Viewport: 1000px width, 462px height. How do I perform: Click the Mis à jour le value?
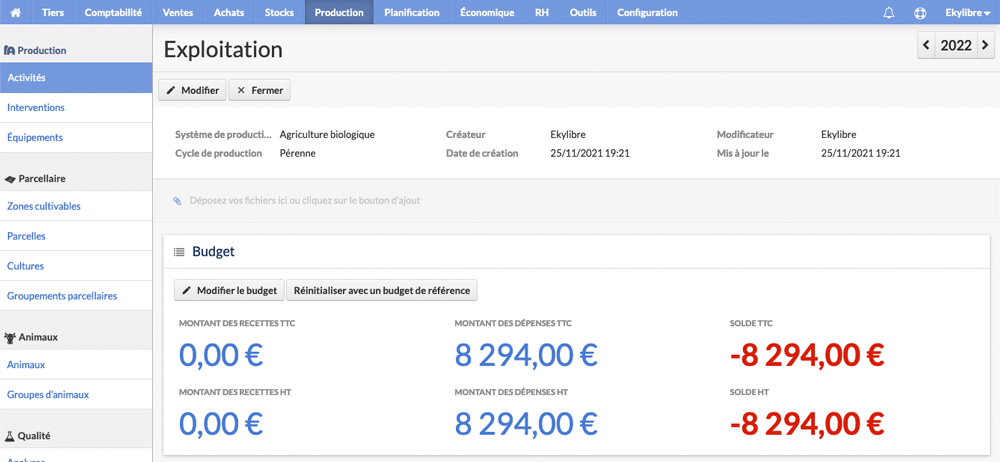coord(861,153)
